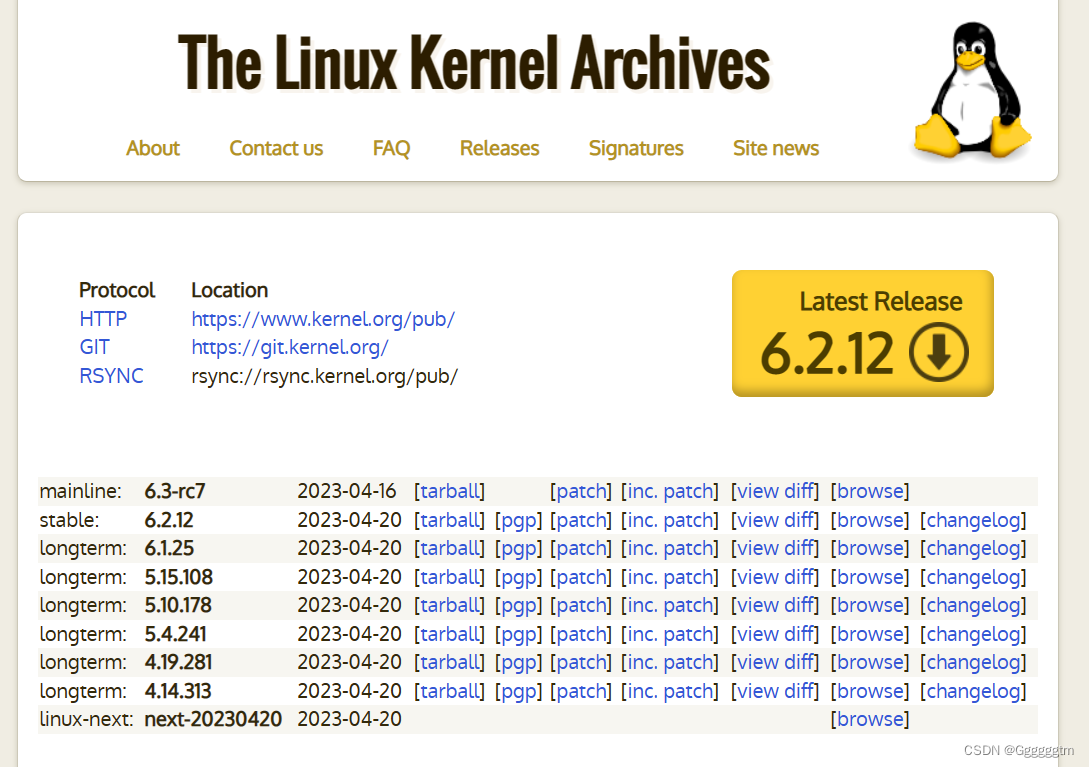Image resolution: width=1089 pixels, height=767 pixels.
Task: Download the 6.3-rc7 mainline tarball
Action: [x=450, y=491]
